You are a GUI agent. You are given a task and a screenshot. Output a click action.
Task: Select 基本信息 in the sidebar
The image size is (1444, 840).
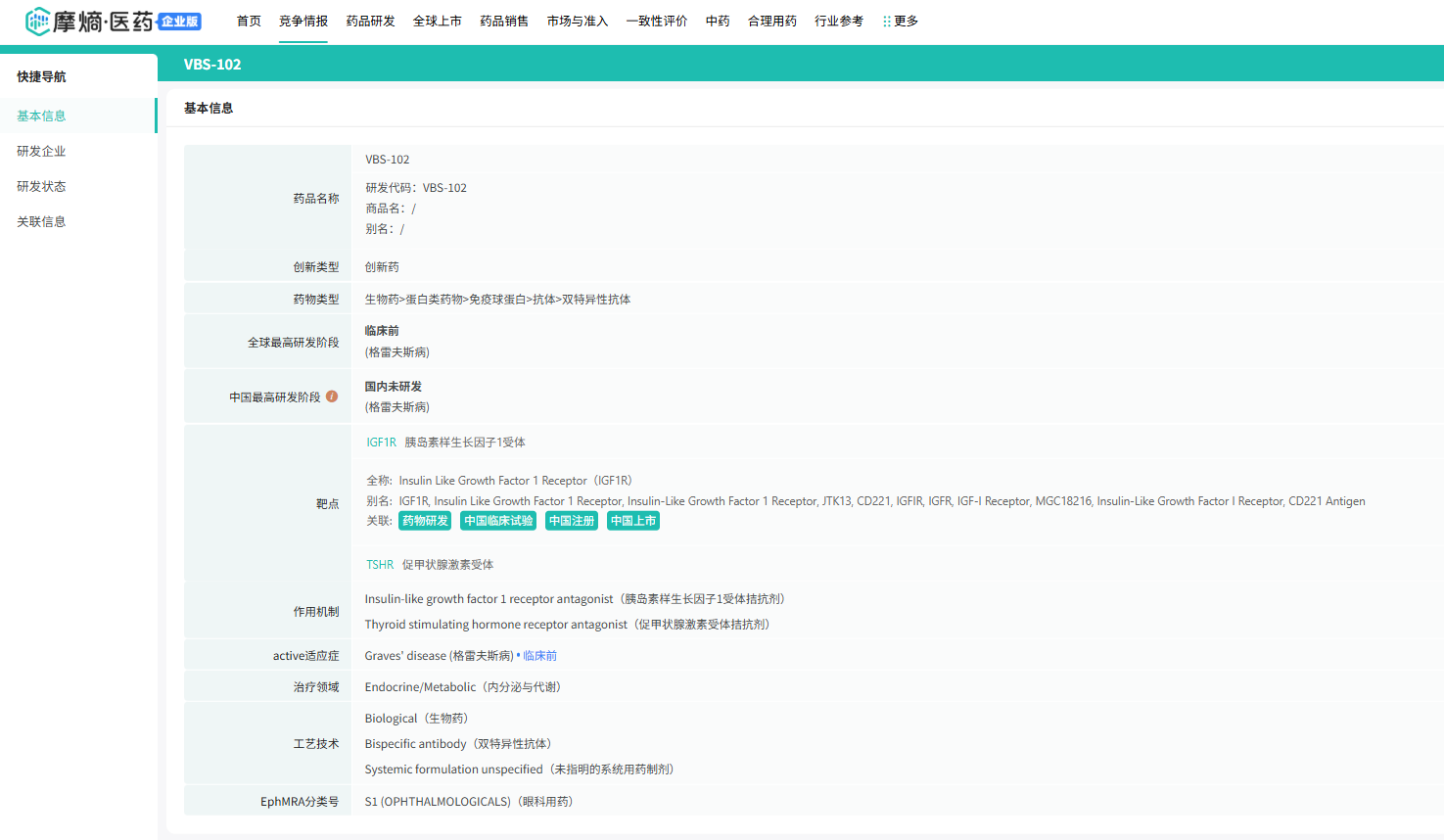[41, 116]
